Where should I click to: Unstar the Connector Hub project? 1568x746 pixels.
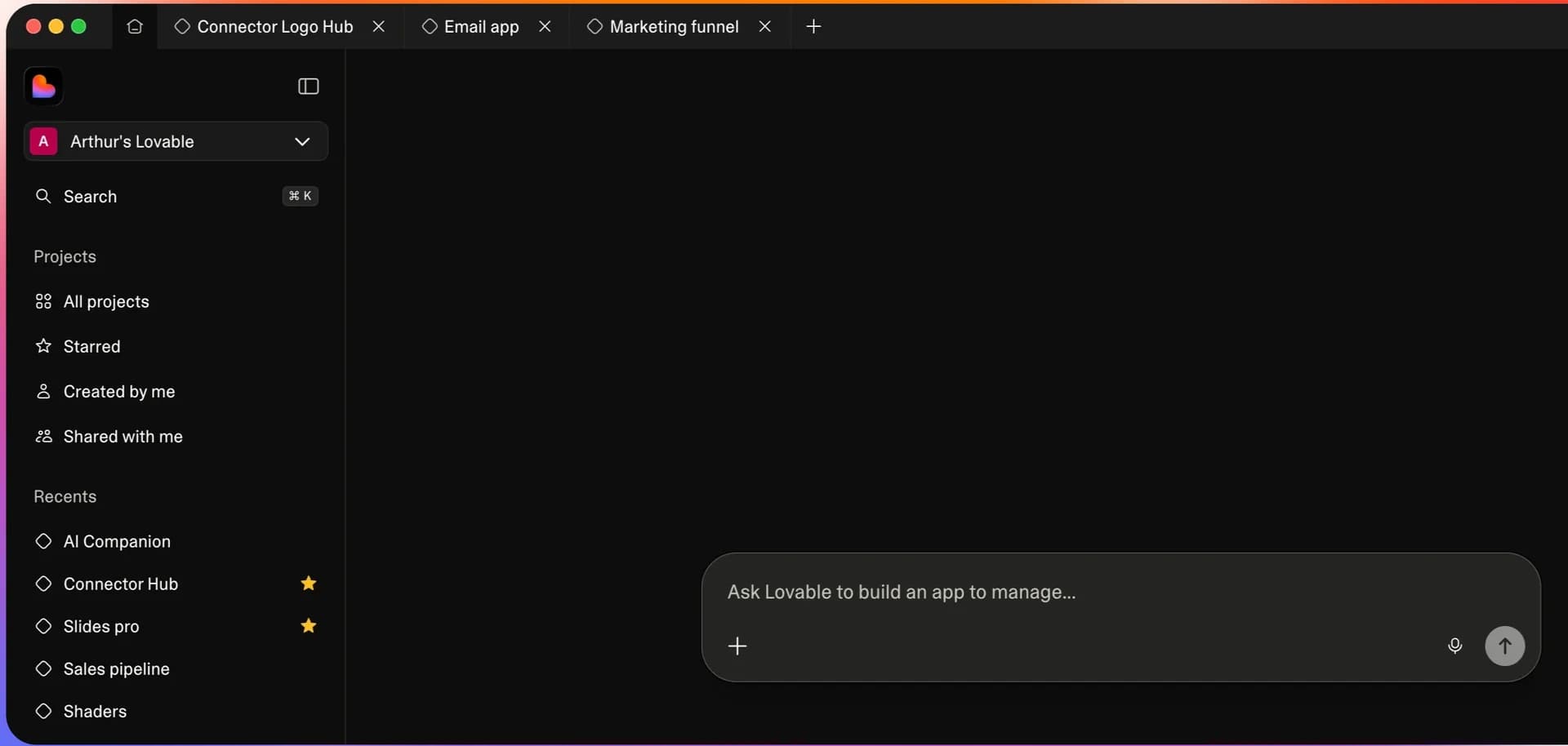coord(308,584)
